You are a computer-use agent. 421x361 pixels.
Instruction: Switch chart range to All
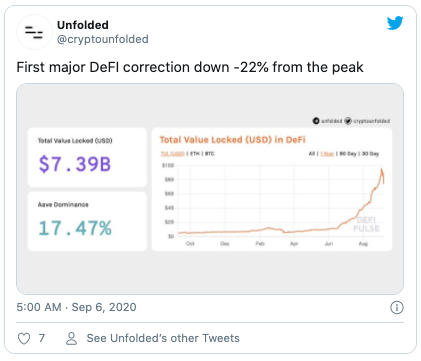click(312, 154)
